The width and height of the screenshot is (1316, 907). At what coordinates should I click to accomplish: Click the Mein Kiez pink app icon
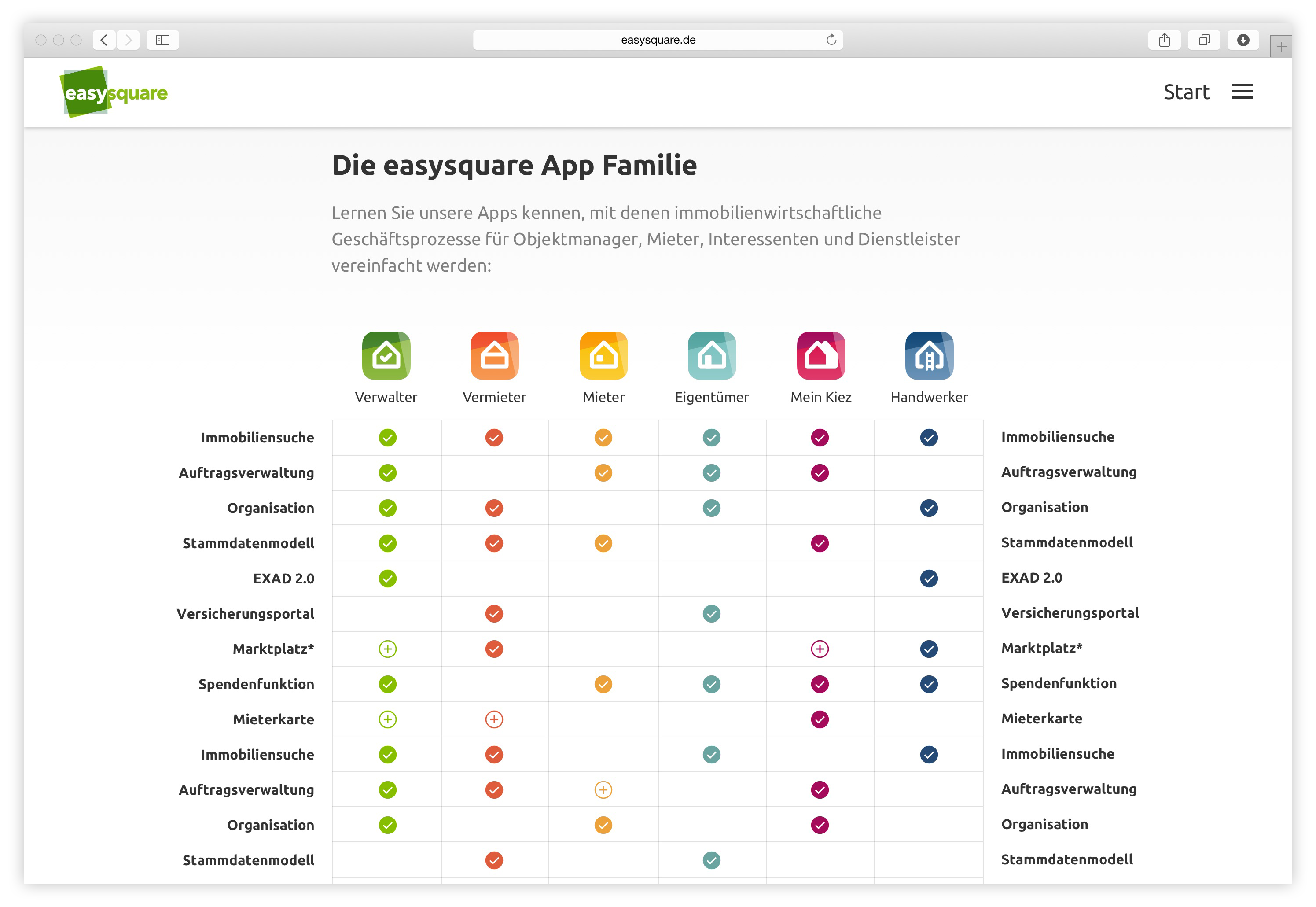[x=821, y=356]
